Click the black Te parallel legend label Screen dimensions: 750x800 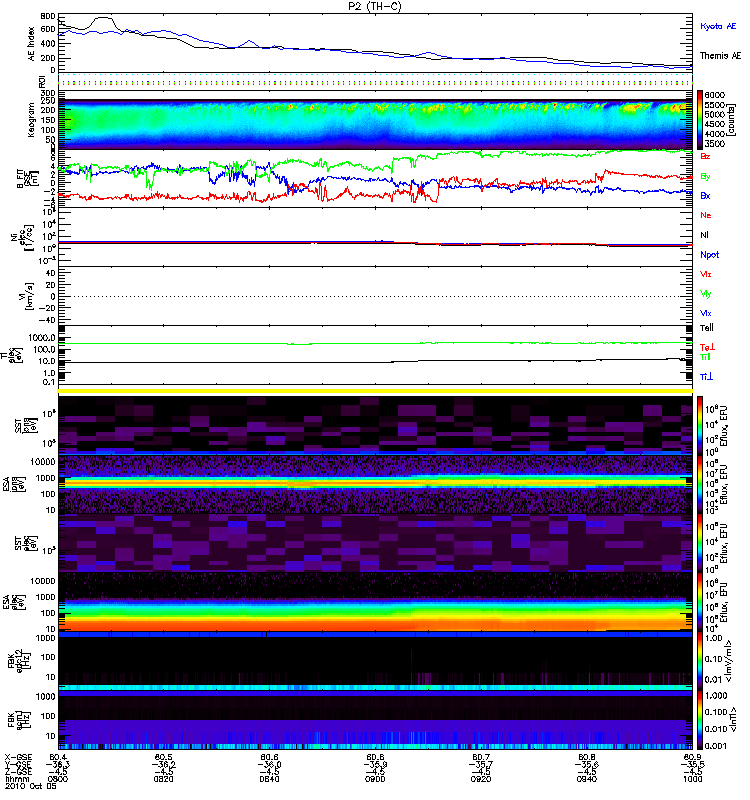click(707, 328)
